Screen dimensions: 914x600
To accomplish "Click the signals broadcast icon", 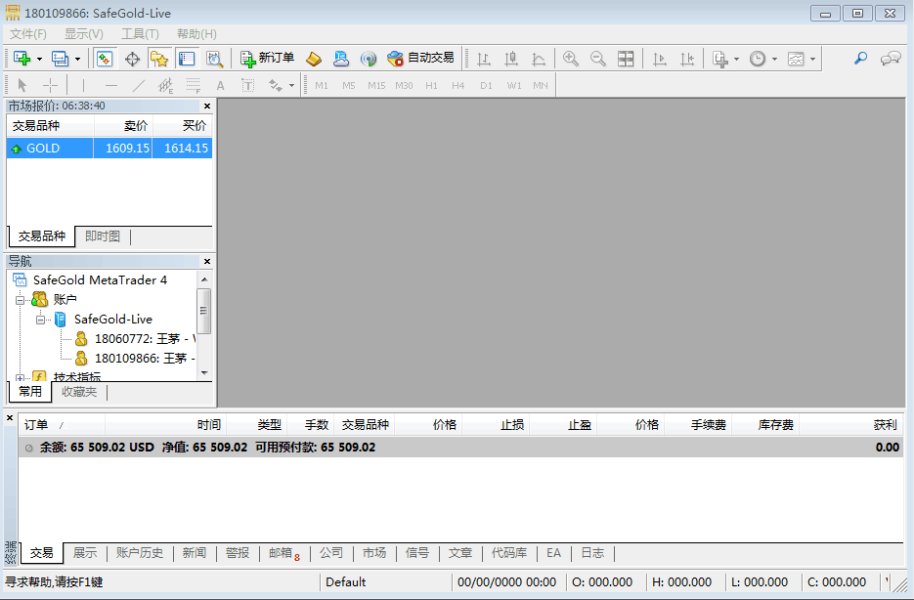I will coord(368,58).
